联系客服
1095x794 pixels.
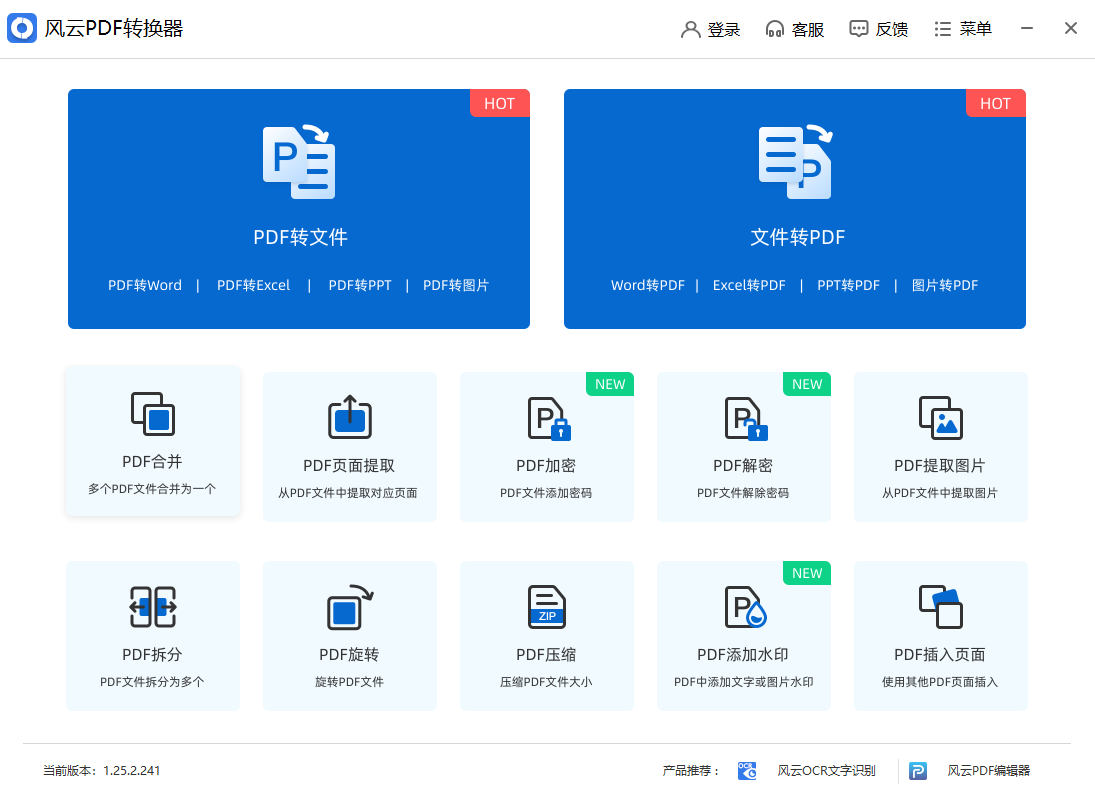795,28
